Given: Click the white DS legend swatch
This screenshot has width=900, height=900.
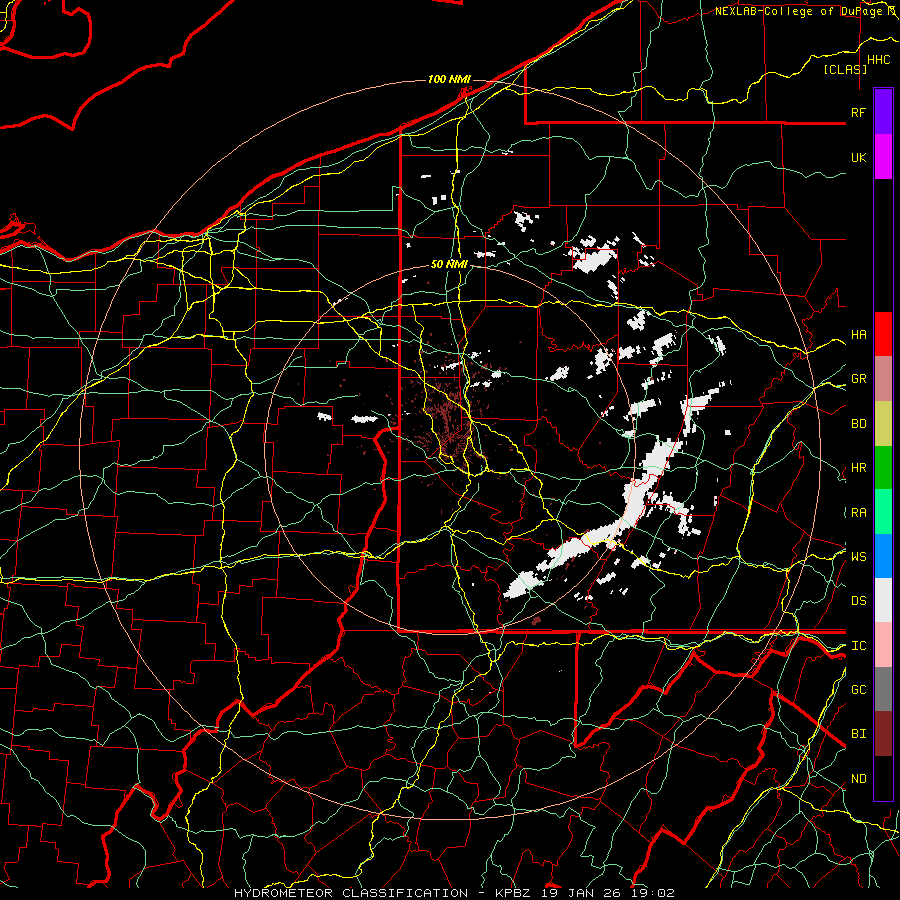Looking at the screenshot, I should [883, 600].
